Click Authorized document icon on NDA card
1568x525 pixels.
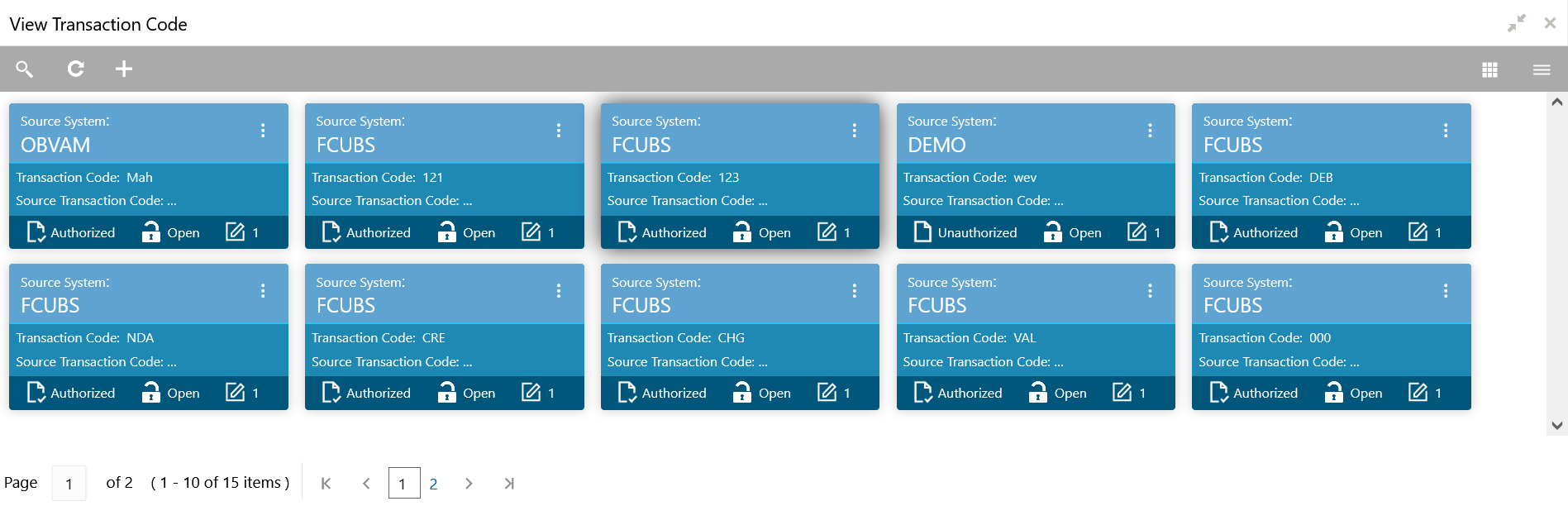coord(36,393)
